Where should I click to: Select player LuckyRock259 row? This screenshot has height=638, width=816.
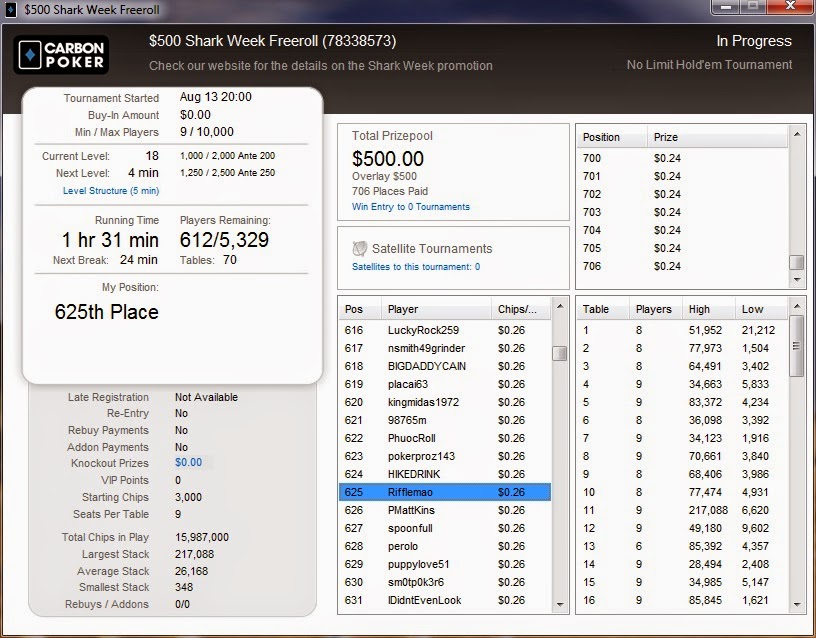tap(445, 330)
